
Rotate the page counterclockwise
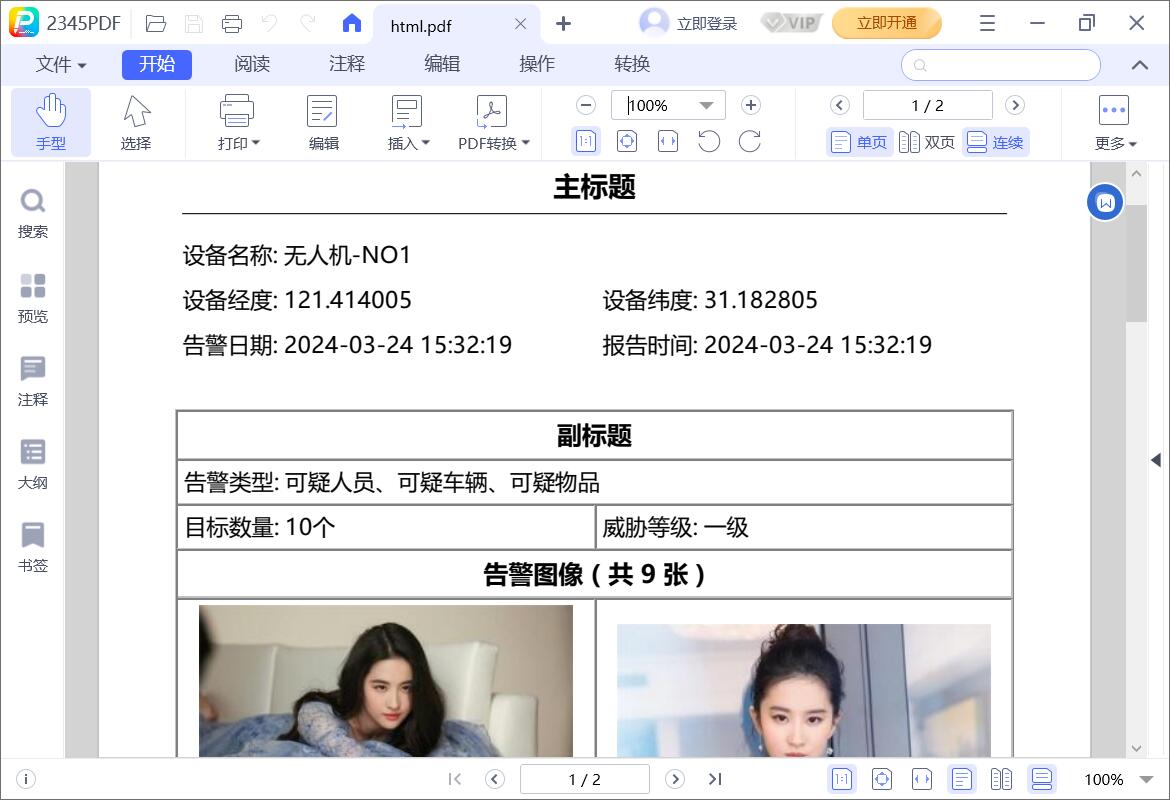[x=709, y=142]
